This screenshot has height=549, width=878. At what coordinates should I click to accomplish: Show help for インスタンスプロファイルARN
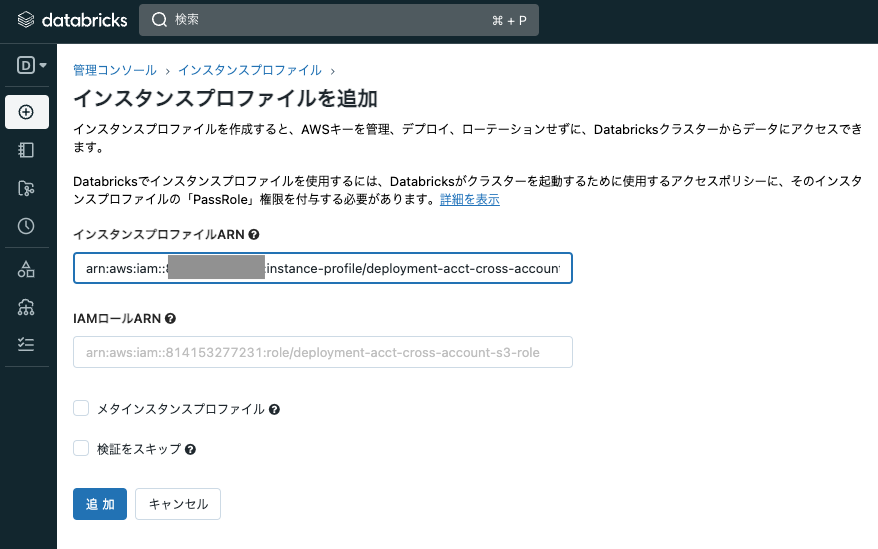254,235
